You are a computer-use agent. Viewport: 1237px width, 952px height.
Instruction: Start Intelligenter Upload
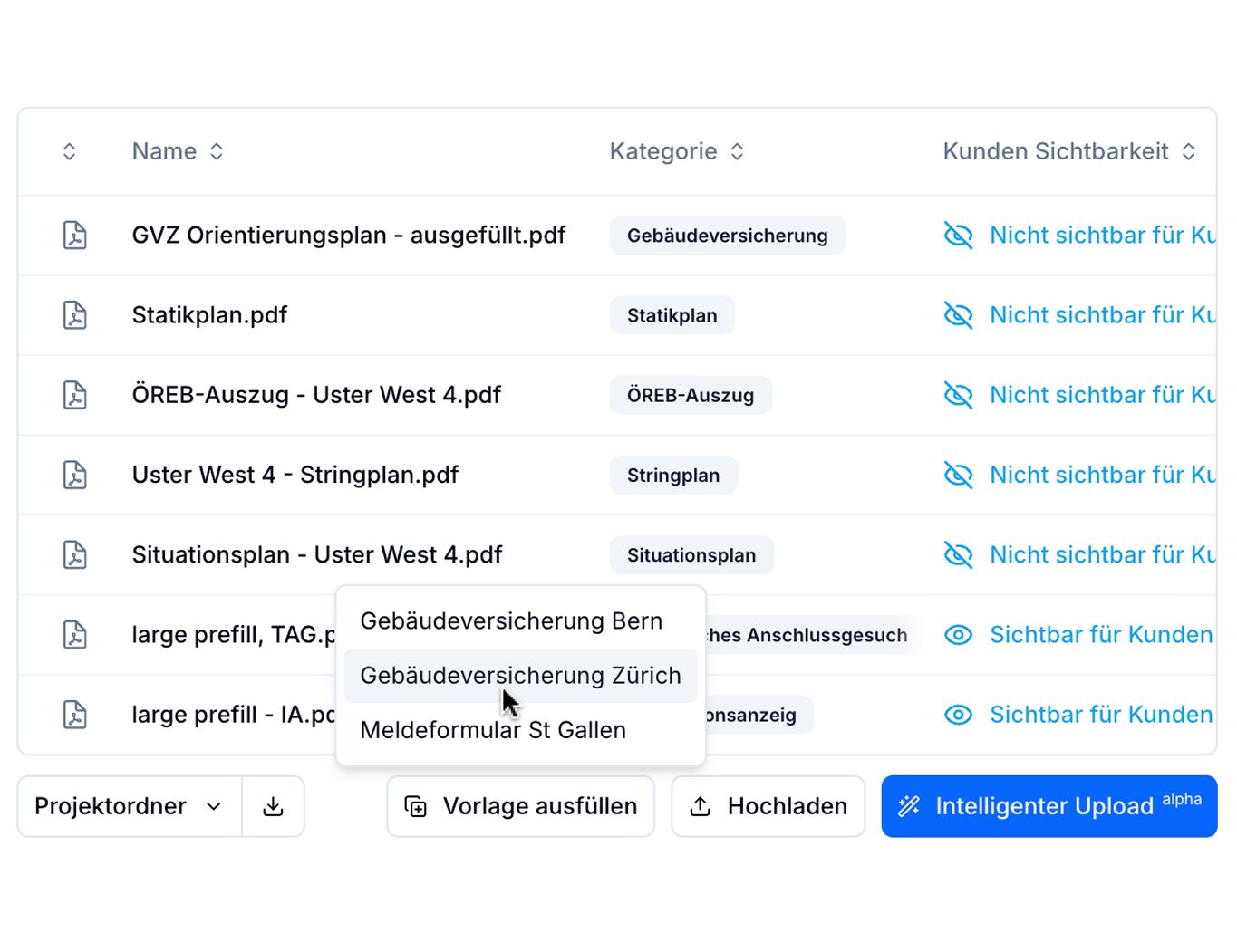pos(1049,806)
